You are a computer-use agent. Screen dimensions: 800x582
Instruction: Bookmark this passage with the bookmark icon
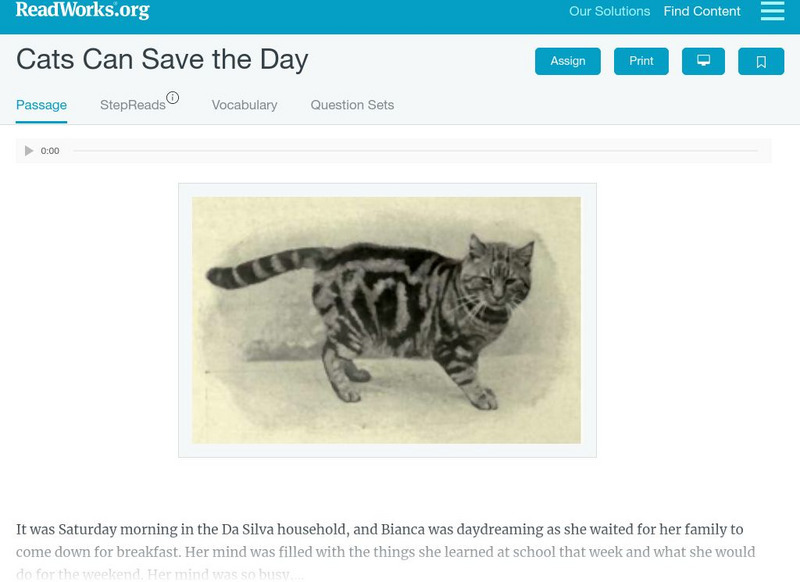tap(761, 62)
